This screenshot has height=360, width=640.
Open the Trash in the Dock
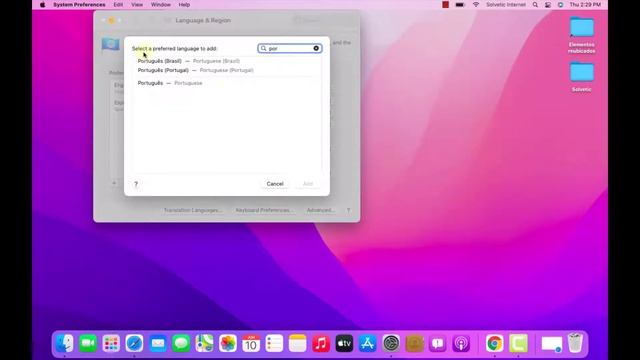(575, 343)
